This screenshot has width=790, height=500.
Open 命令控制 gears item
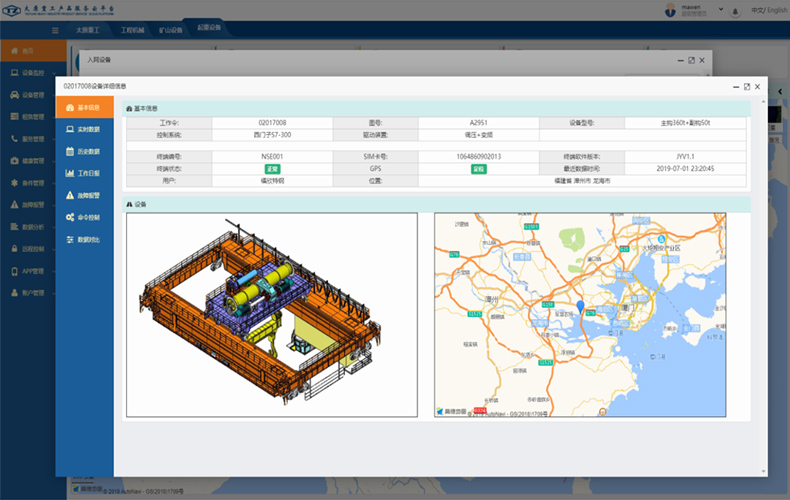(84, 217)
